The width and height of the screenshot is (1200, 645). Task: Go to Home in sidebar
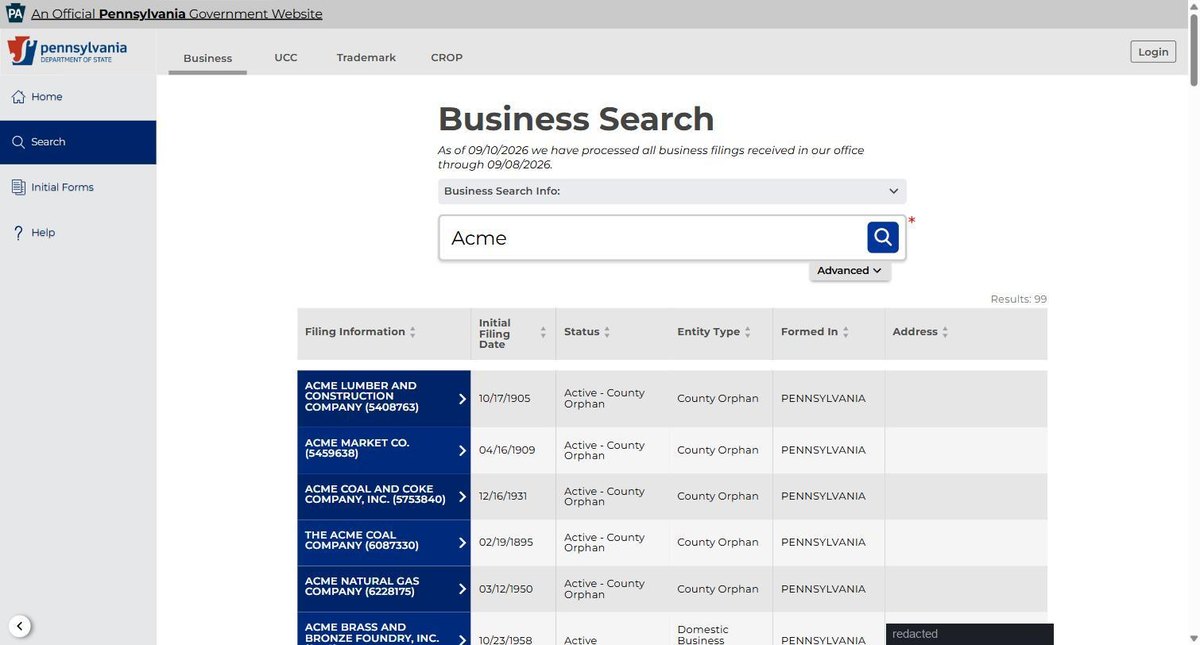pos(78,97)
